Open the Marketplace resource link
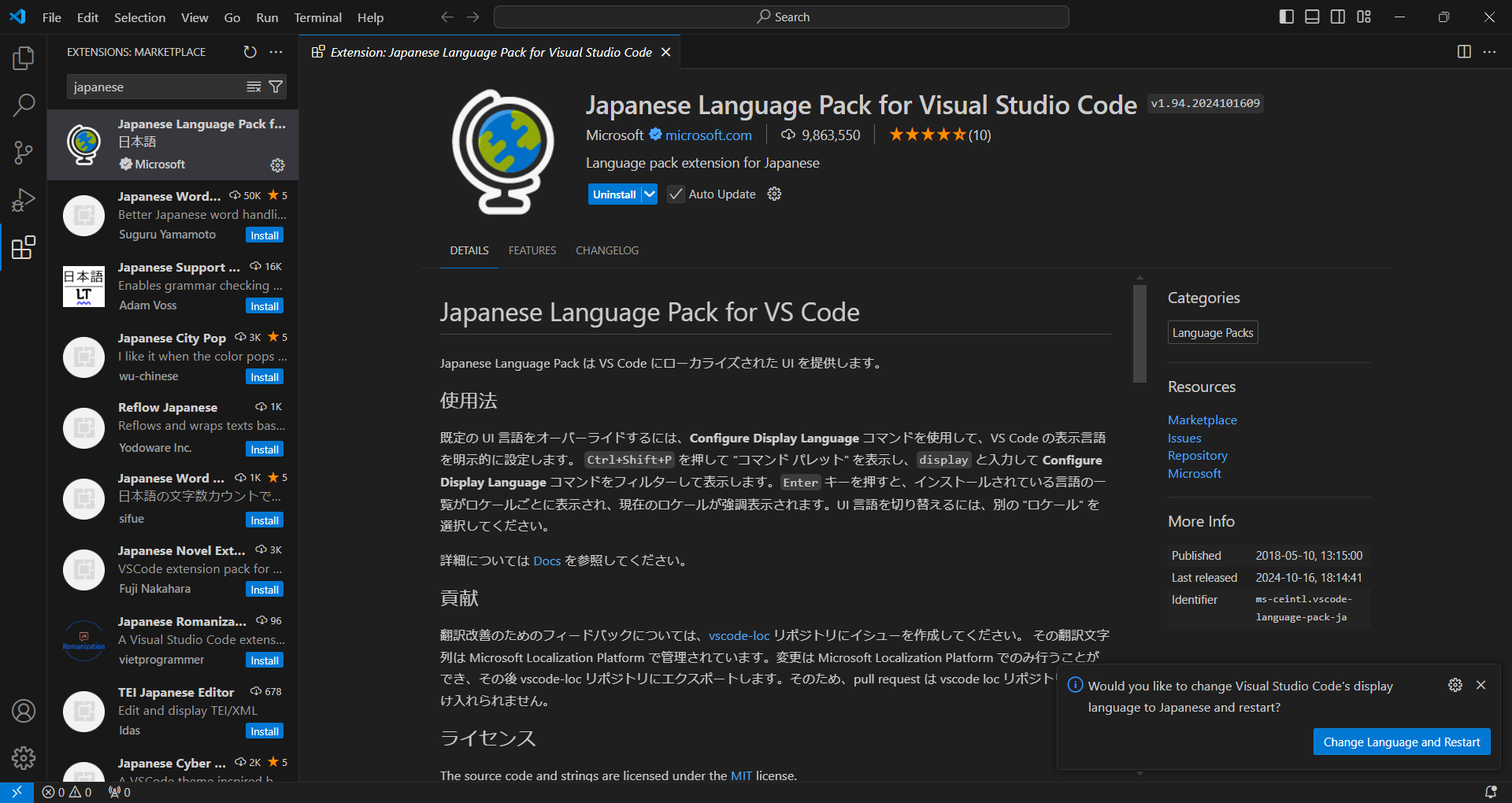 click(1202, 420)
